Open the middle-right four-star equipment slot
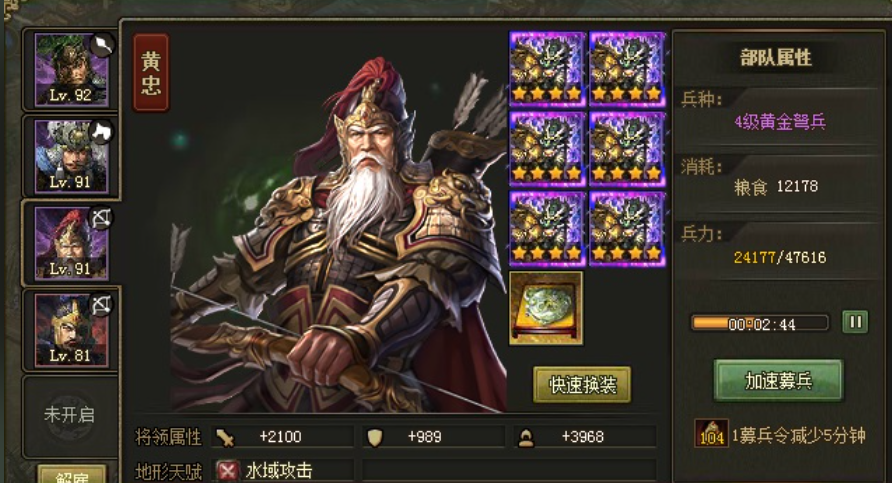The width and height of the screenshot is (892, 483). [x=627, y=148]
